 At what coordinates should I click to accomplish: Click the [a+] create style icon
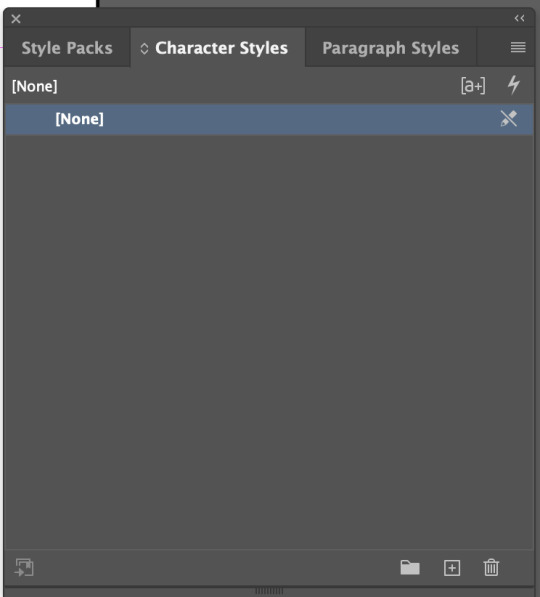click(x=473, y=85)
